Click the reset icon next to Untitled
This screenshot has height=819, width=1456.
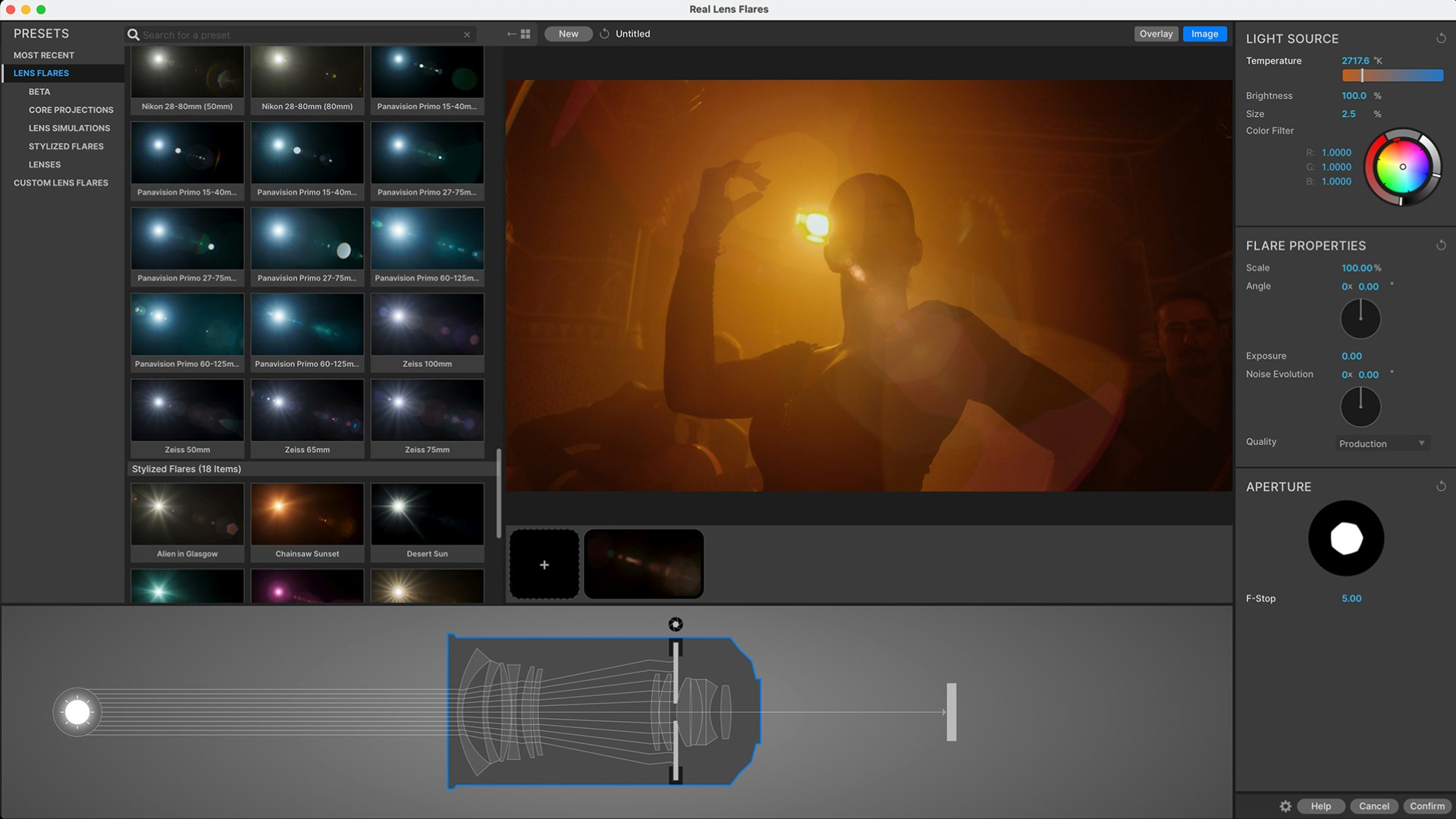coord(604,34)
